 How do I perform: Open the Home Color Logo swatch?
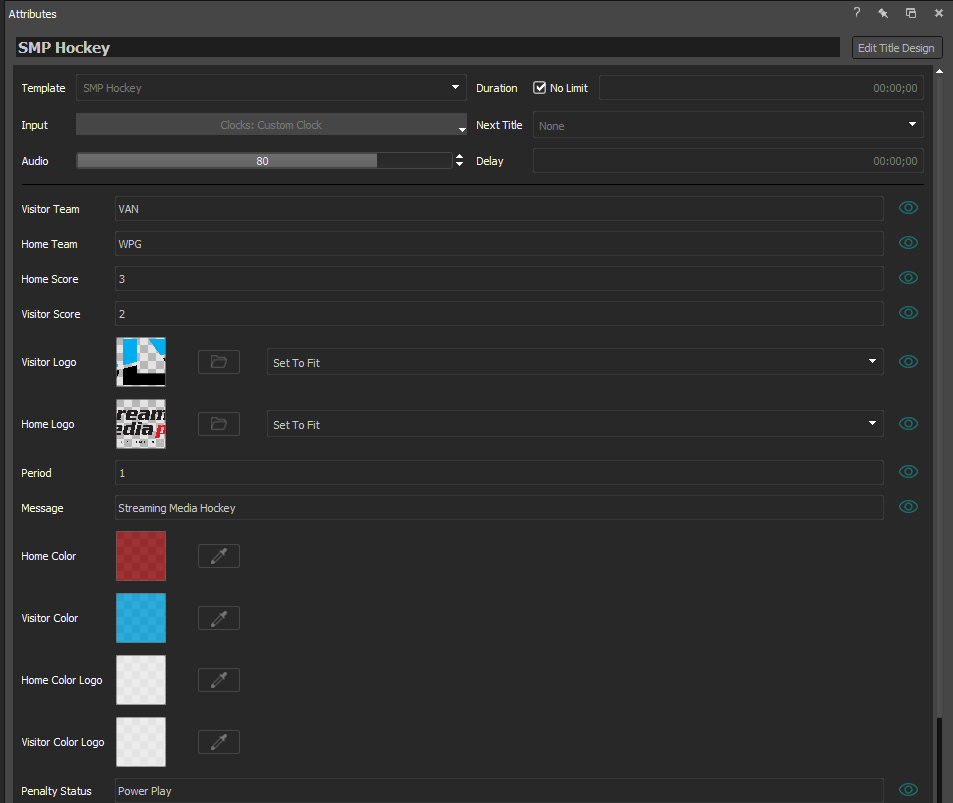pyautogui.click(x=141, y=680)
